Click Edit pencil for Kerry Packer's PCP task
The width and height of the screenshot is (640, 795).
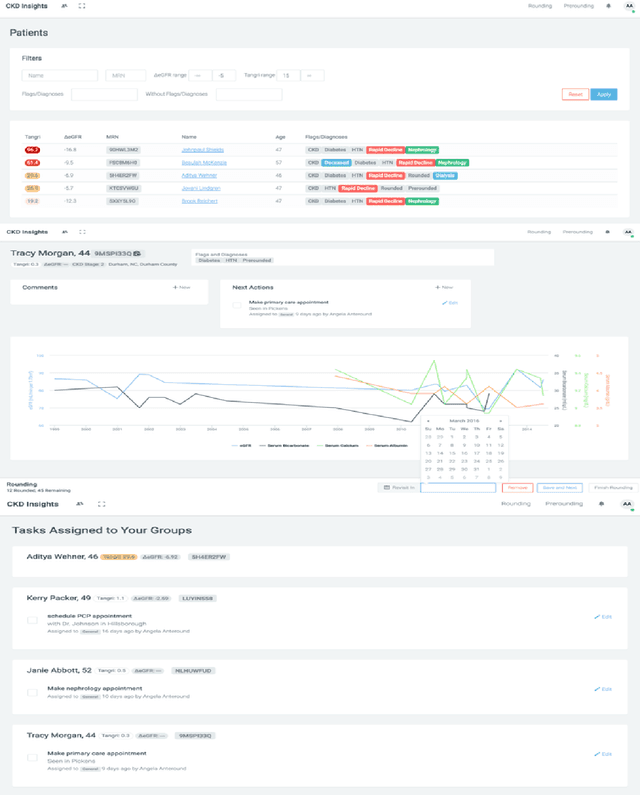coord(603,617)
